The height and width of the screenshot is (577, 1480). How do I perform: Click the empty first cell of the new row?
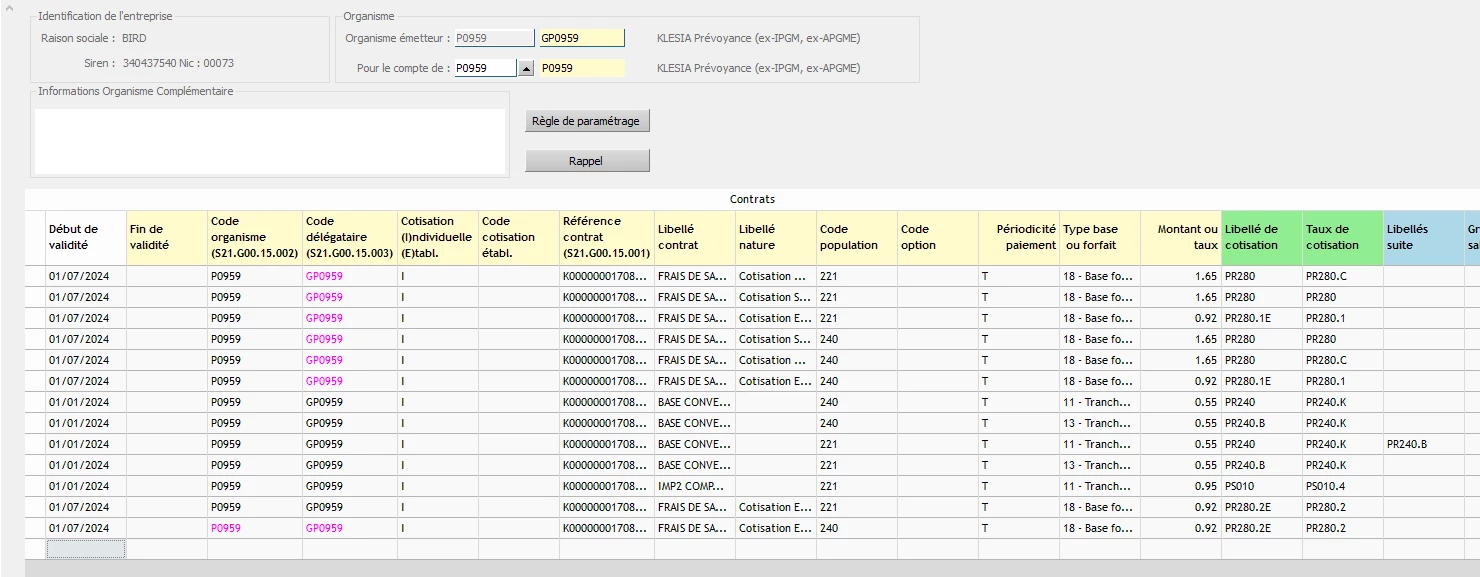tap(86, 549)
